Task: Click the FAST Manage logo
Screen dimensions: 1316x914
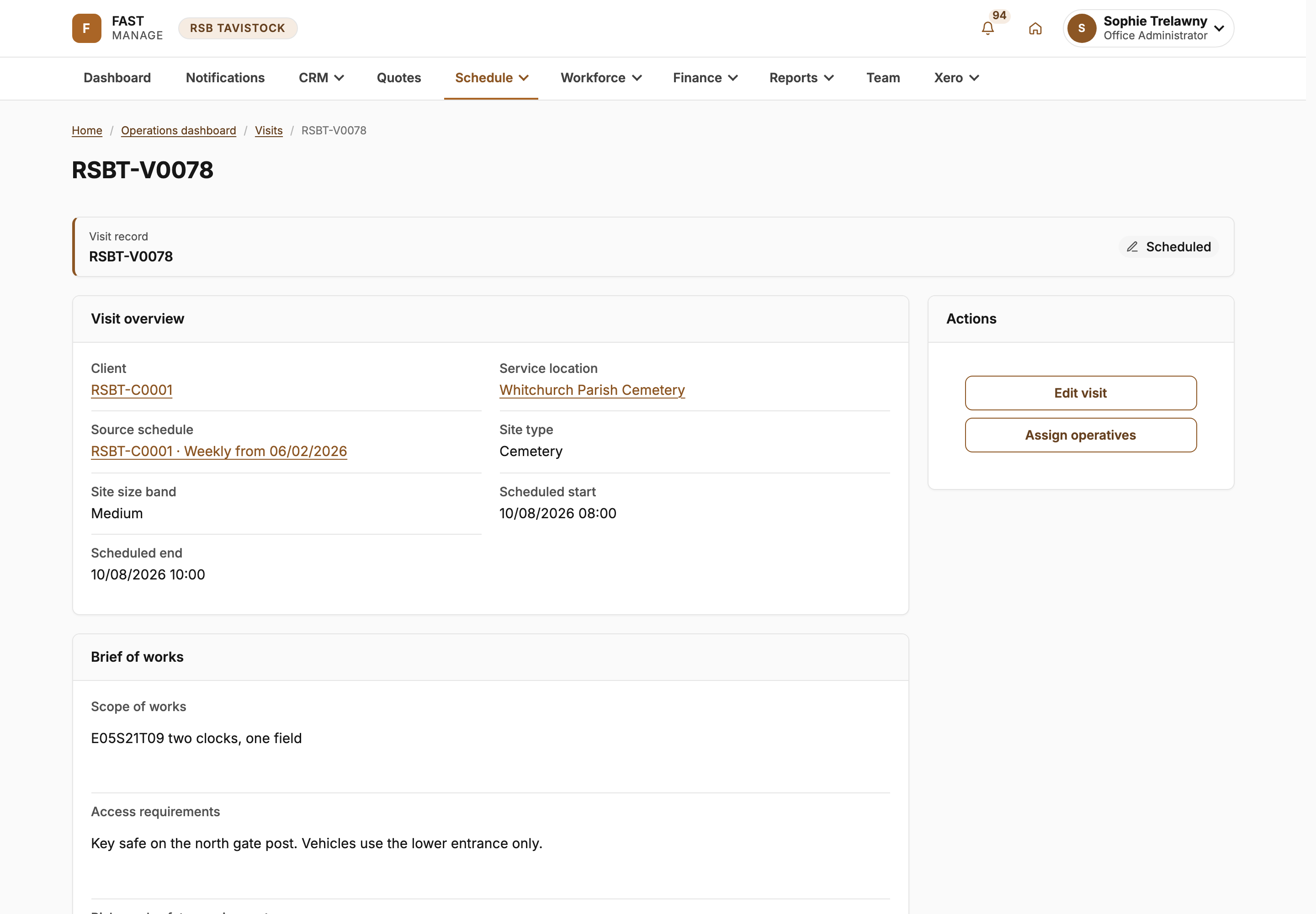Action: pyautogui.click(x=118, y=28)
